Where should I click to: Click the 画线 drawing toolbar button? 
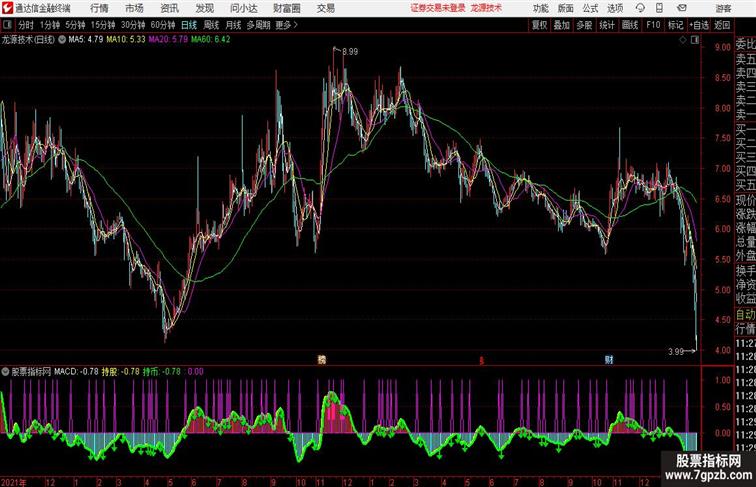point(630,25)
